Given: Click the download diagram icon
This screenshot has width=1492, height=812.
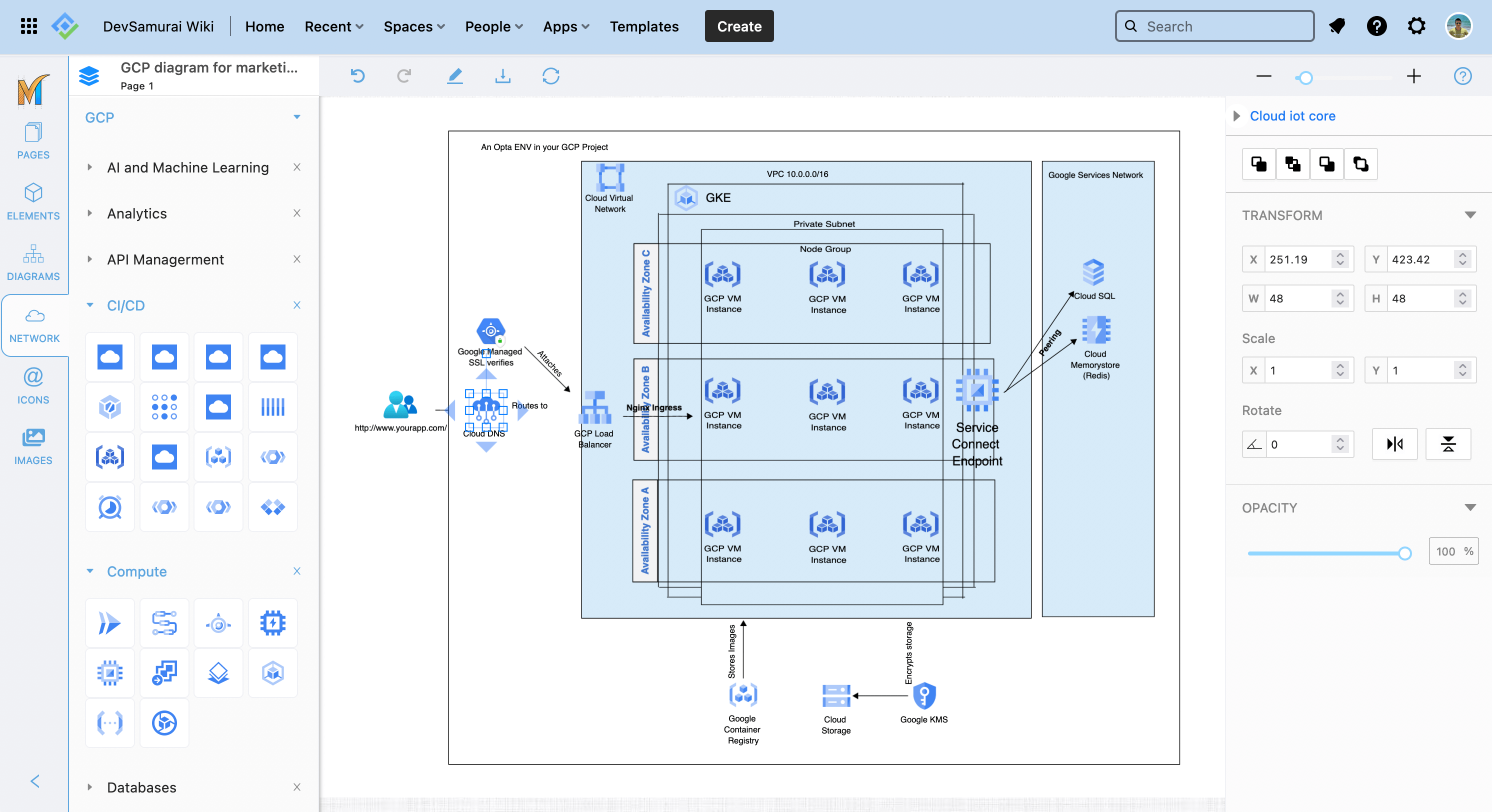Looking at the screenshot, I should pos(502,76).
